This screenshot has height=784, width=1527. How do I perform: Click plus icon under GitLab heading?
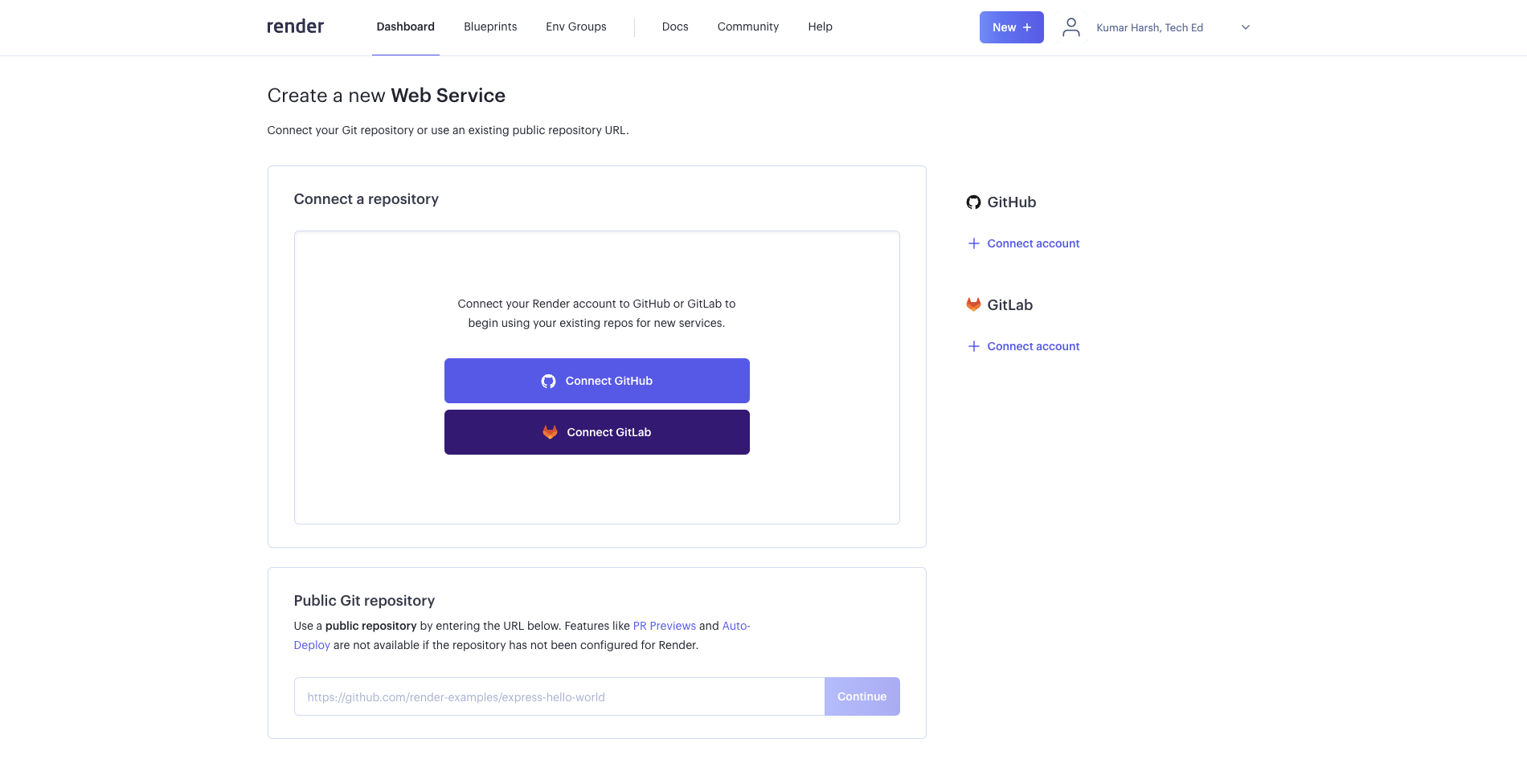(x=973, y=346)
